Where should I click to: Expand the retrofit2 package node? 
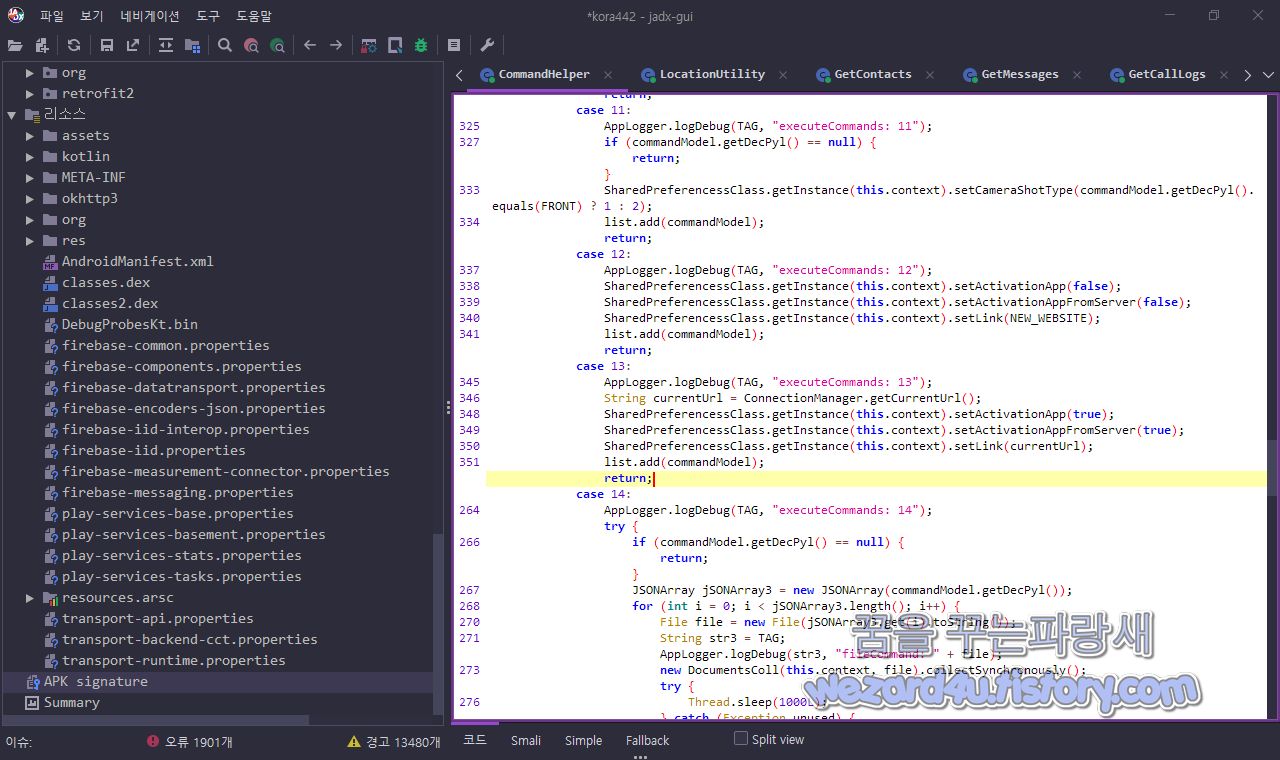point(30,93)
